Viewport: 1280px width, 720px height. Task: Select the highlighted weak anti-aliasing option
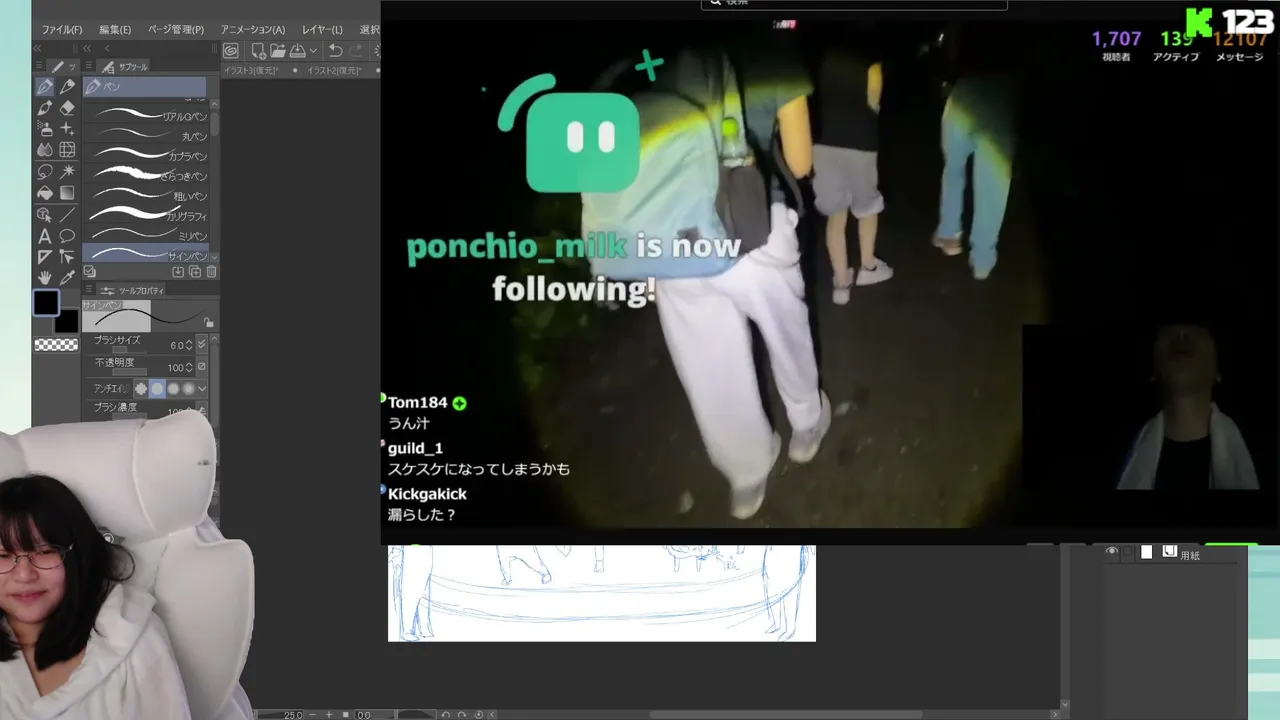tap(157, 388)
